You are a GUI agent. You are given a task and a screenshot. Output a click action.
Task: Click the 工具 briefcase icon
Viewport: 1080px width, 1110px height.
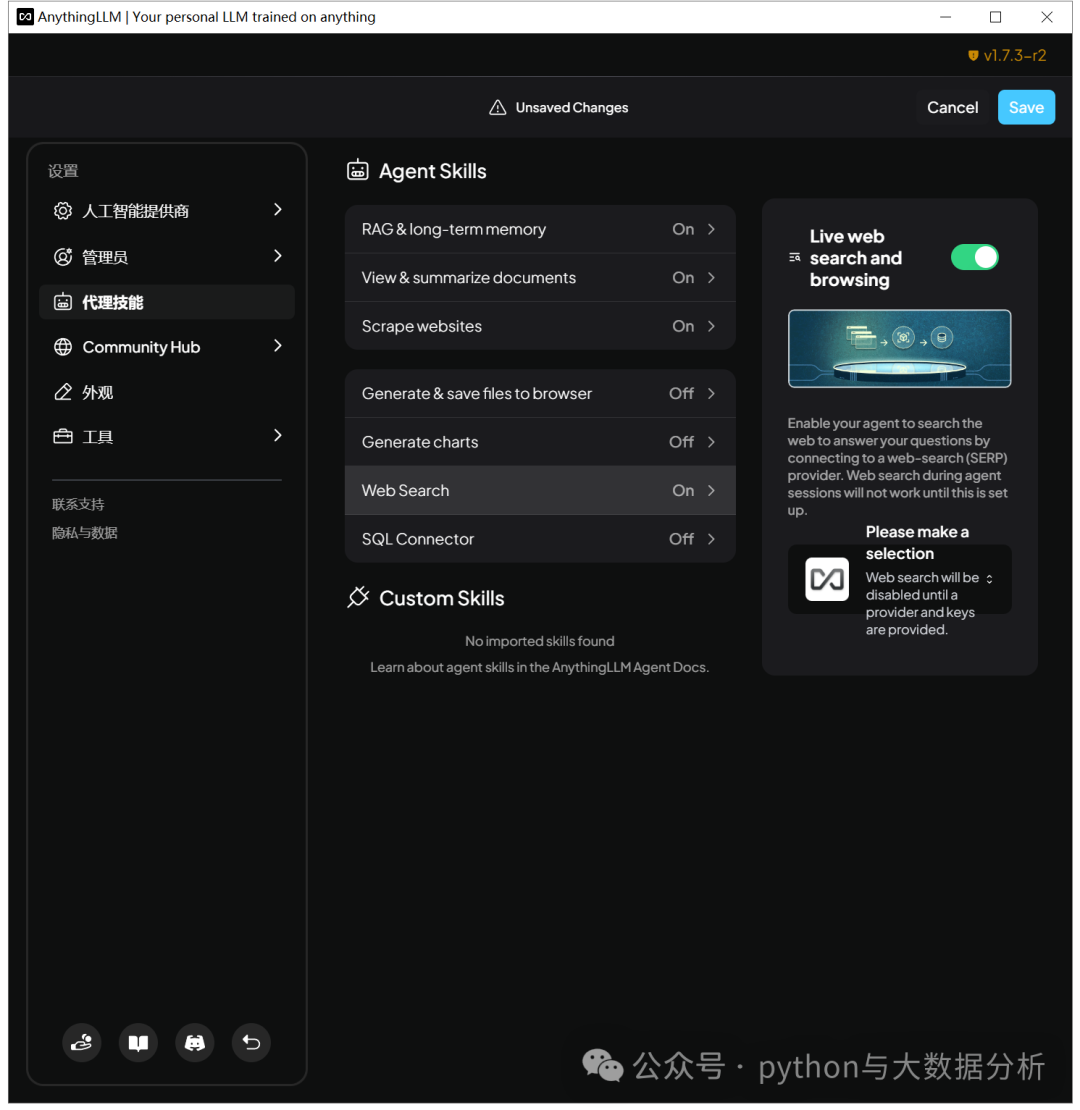63,437
